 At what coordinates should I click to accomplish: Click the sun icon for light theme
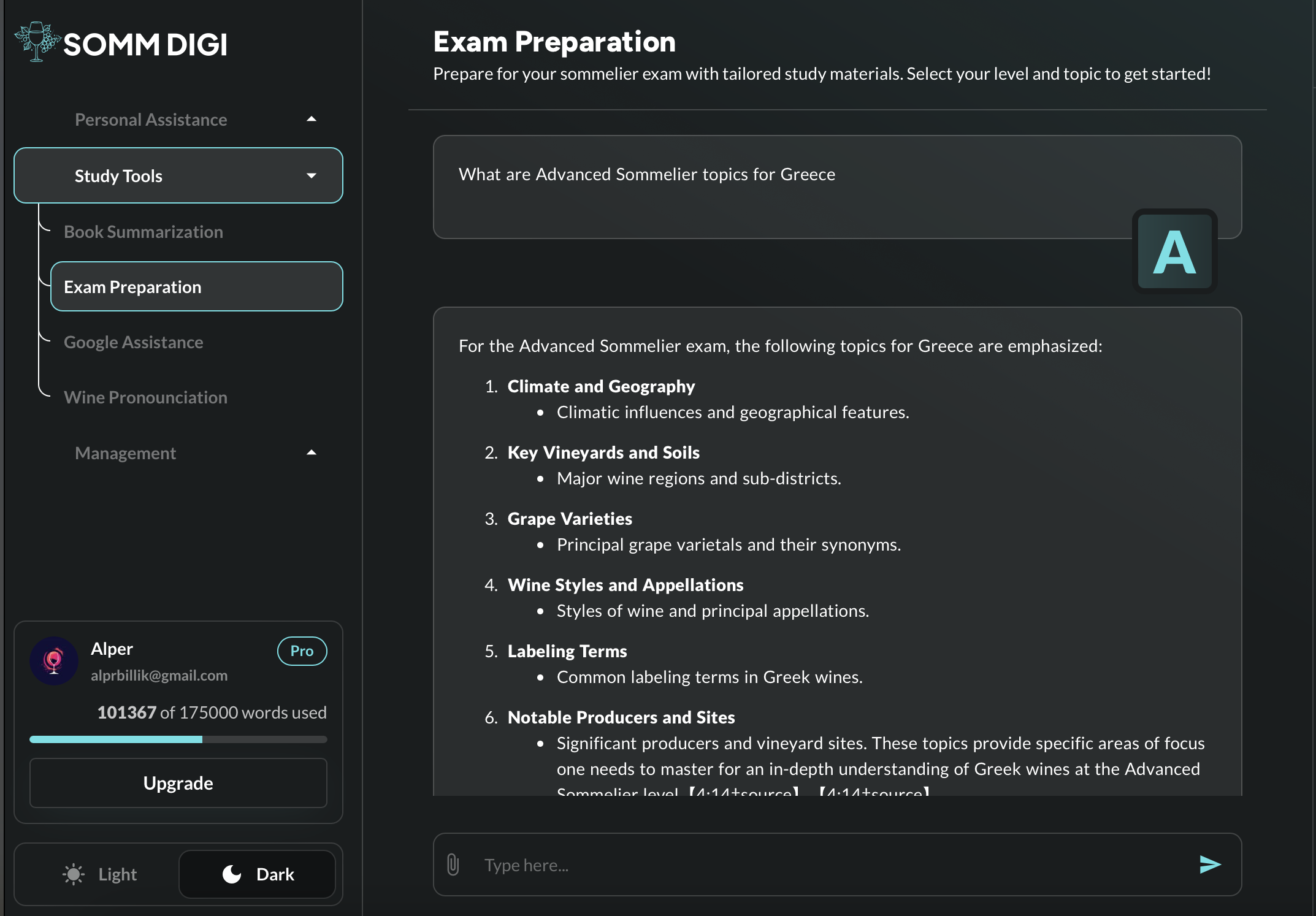pyautogui.click(x=74, y=874)
